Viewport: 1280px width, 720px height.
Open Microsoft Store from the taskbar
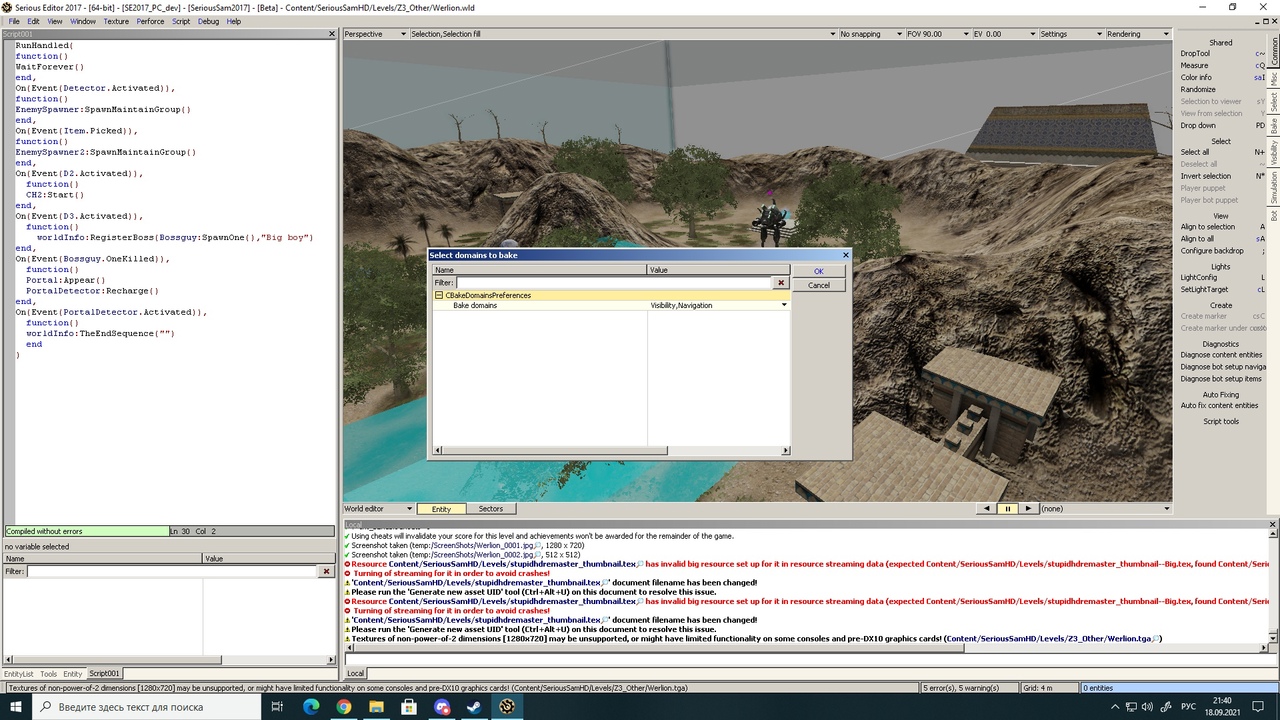click(409, 707)
